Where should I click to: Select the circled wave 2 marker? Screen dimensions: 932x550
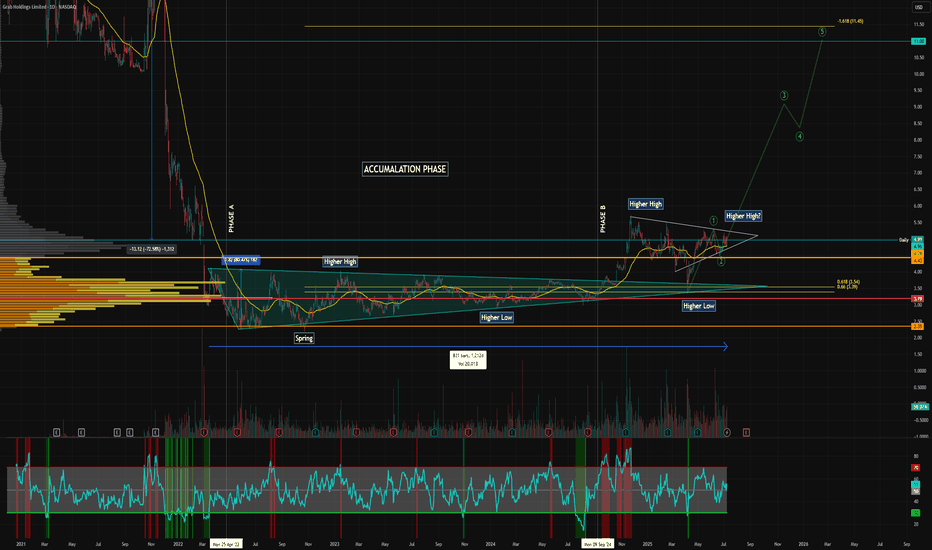coord(720,261)
